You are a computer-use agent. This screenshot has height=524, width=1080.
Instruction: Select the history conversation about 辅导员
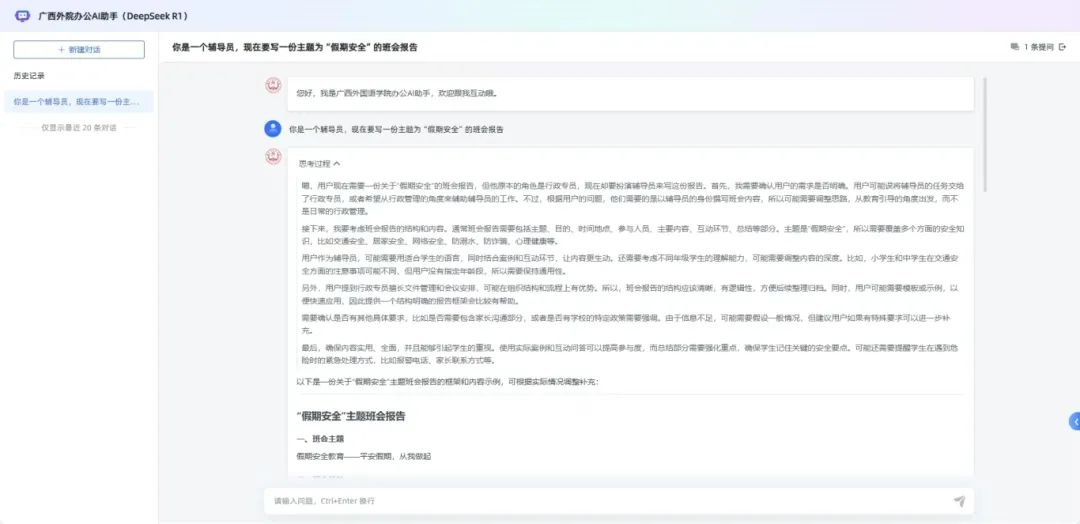(x=78, y=102)
